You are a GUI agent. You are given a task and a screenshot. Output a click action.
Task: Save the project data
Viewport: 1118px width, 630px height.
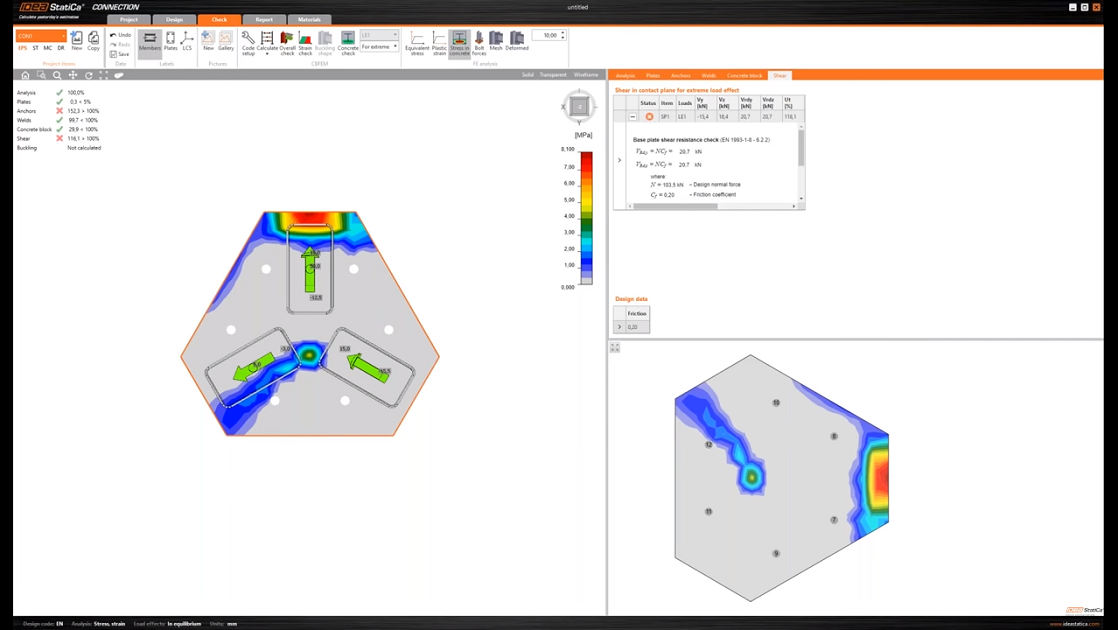coord(120,54)
